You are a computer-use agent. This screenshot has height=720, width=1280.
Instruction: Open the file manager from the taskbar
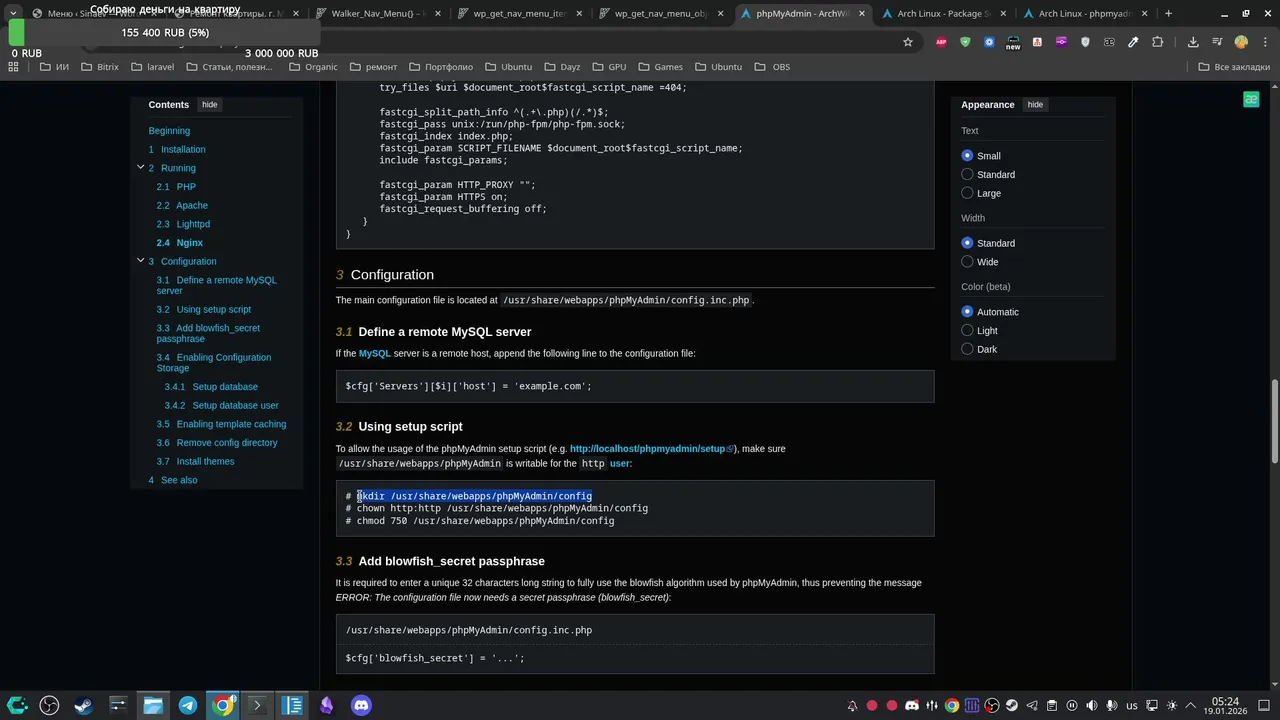(x=153, y=705)
